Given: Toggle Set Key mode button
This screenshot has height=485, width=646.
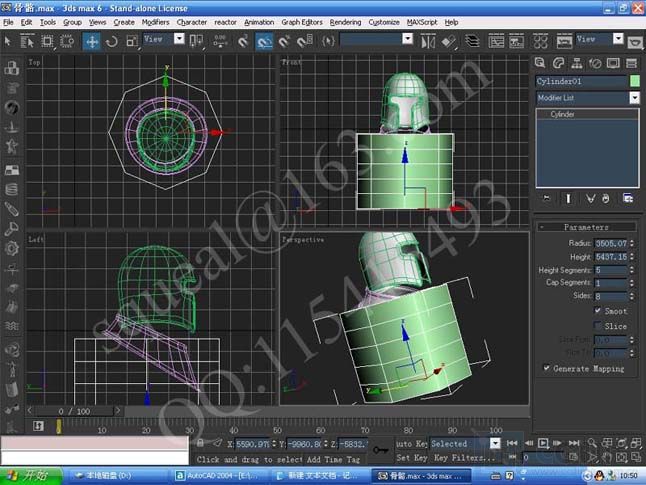Looking at the screenshot, I should [x=411, y=457].
